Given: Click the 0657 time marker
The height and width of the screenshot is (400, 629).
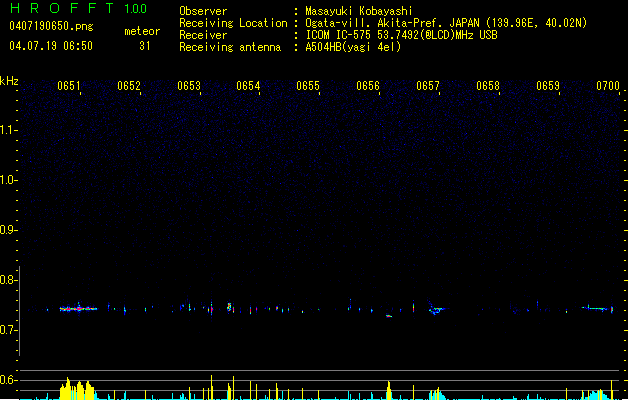Looking at the screenshot, I should click(428, 86).
